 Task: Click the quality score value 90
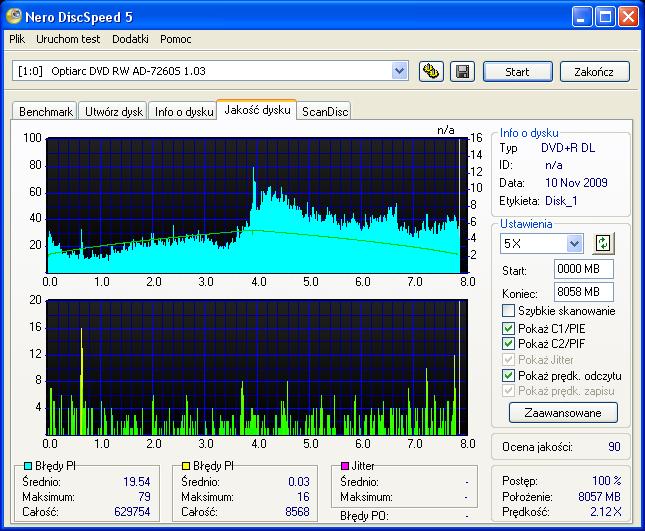pos(614,446)
